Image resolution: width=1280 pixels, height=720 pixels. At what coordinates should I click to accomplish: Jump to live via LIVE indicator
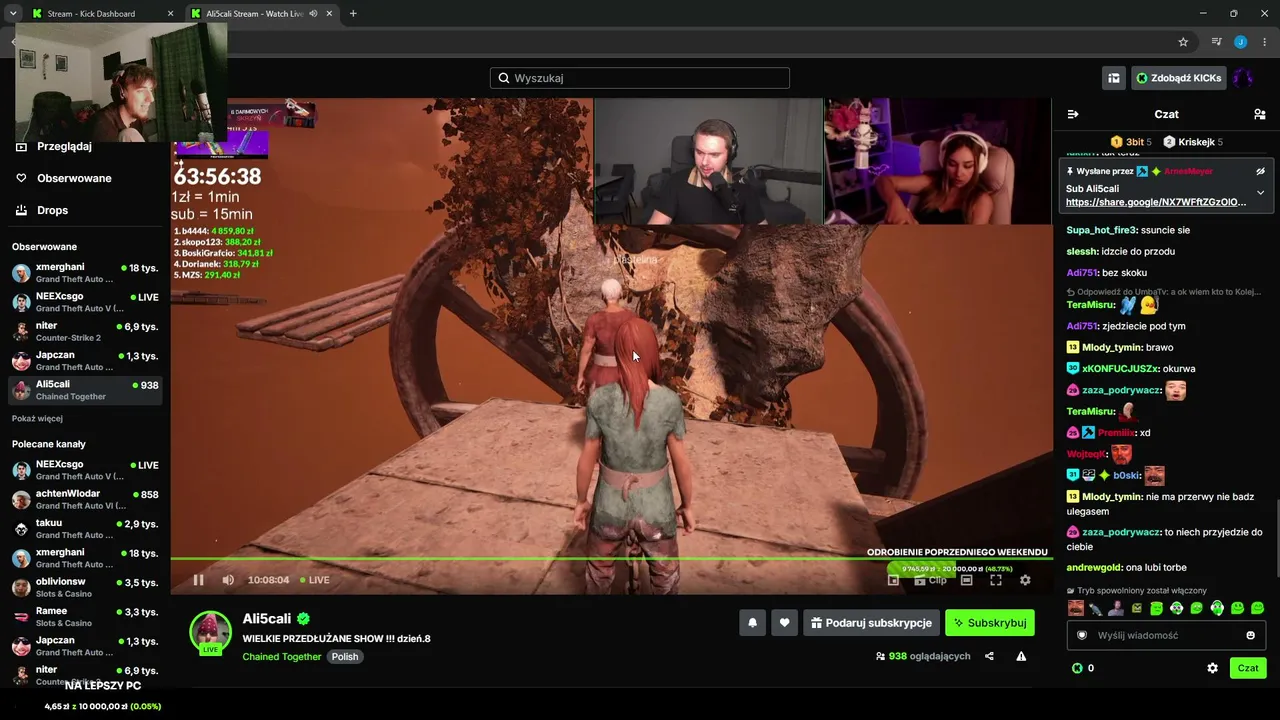pos(314,580)
